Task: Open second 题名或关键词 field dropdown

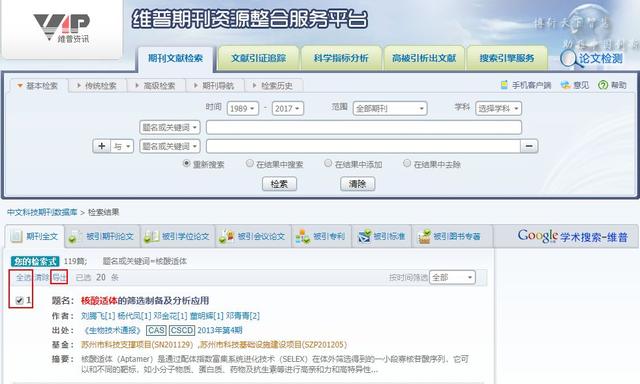Action: (x=170, y=146)
